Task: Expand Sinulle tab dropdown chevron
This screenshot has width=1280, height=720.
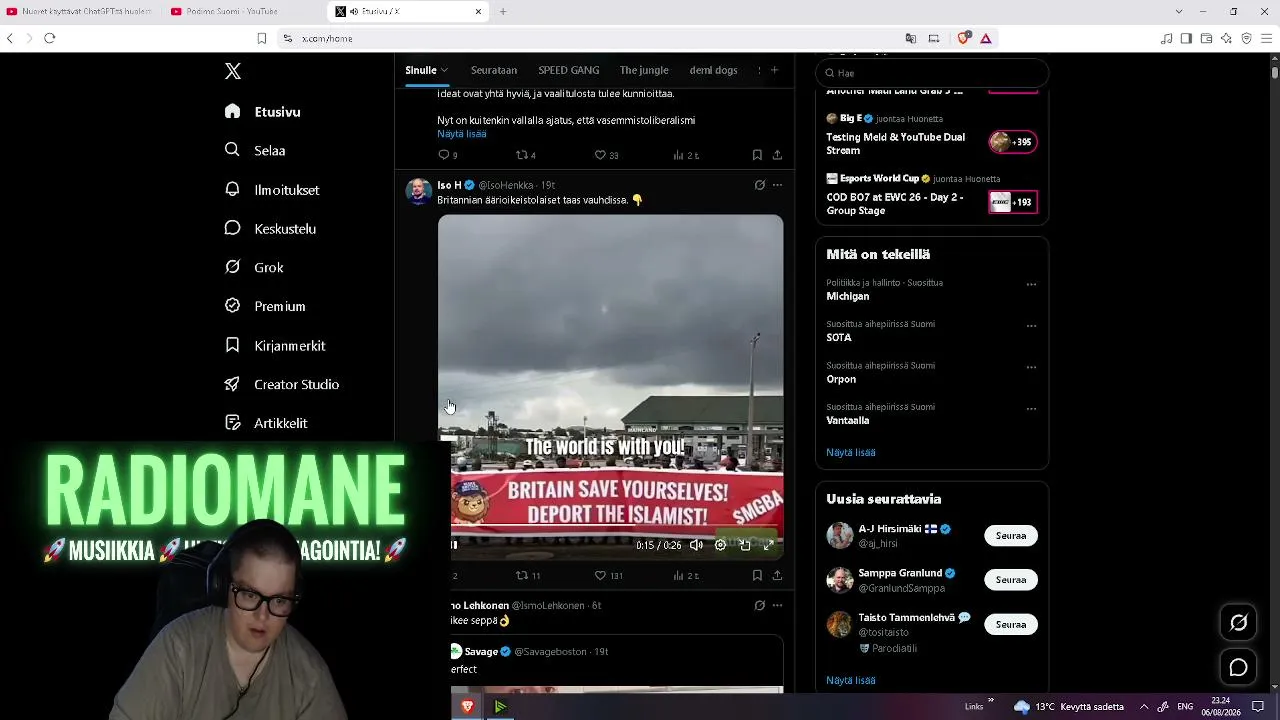Action: click(444, 70)
